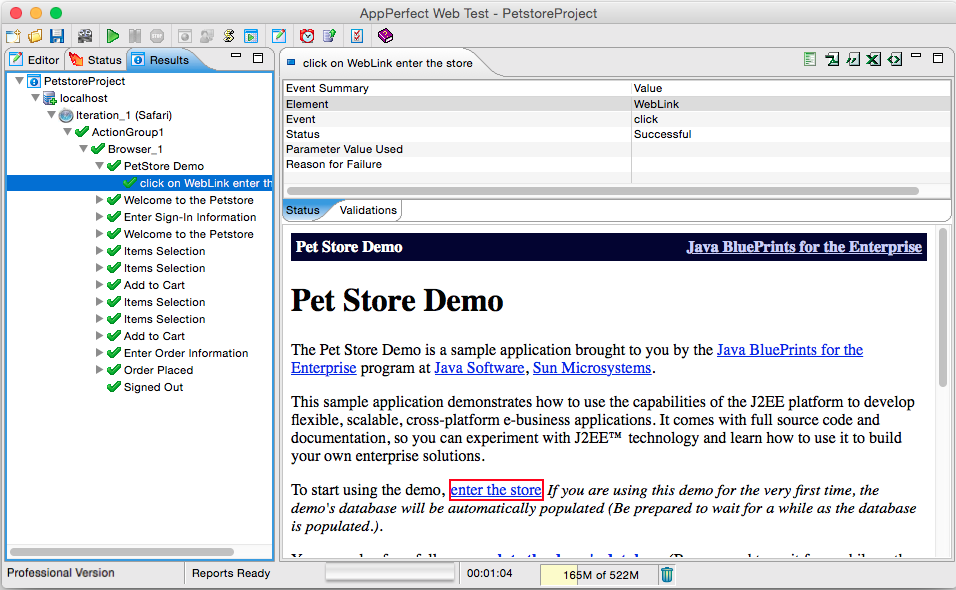Image resolution: width=956 pixels, height=590 pixels.
Task: Open help with the purple book icon
Action: click(385, 36)
